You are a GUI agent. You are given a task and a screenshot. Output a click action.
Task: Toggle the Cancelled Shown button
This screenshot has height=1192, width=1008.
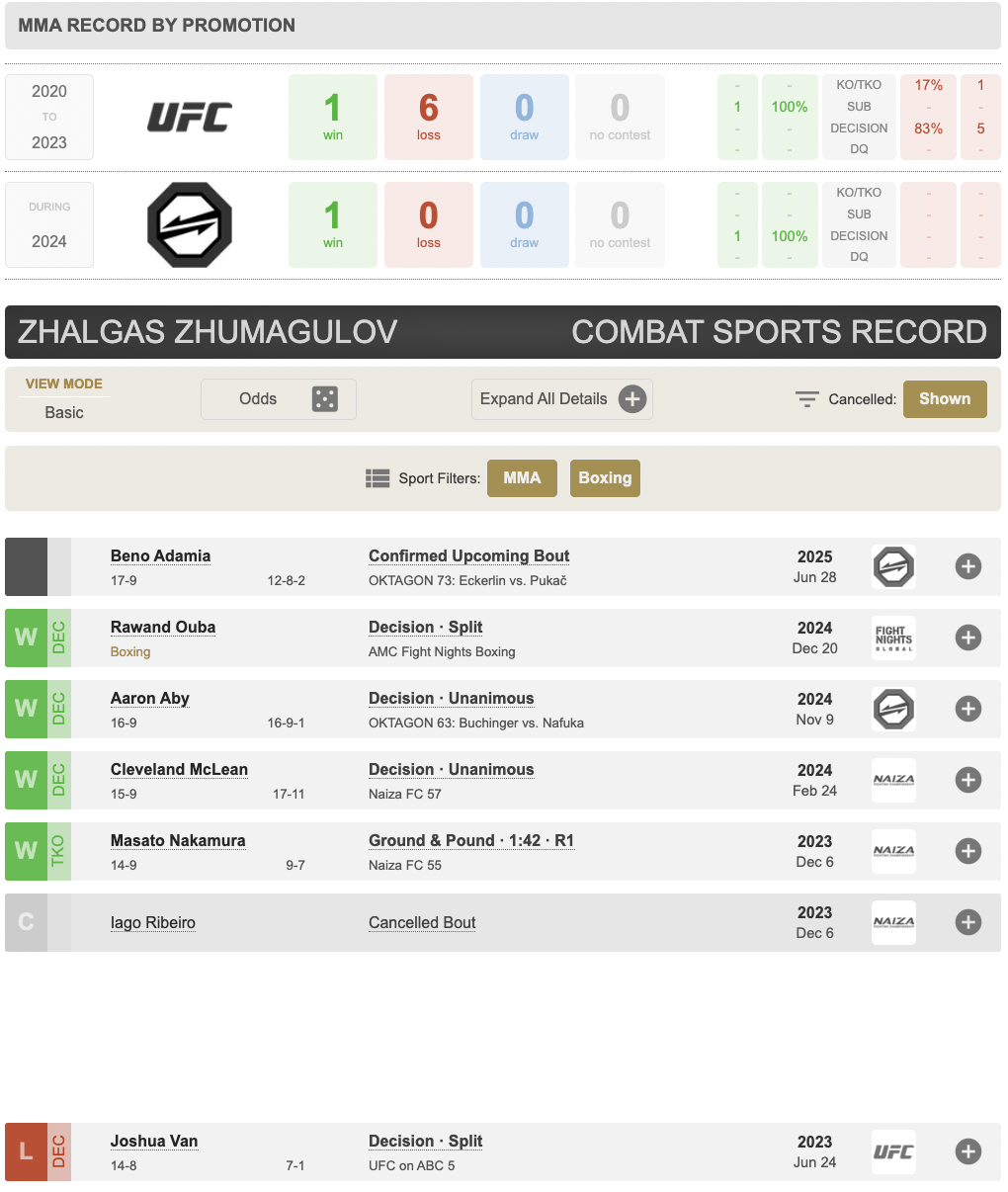[x=945, y=399]
